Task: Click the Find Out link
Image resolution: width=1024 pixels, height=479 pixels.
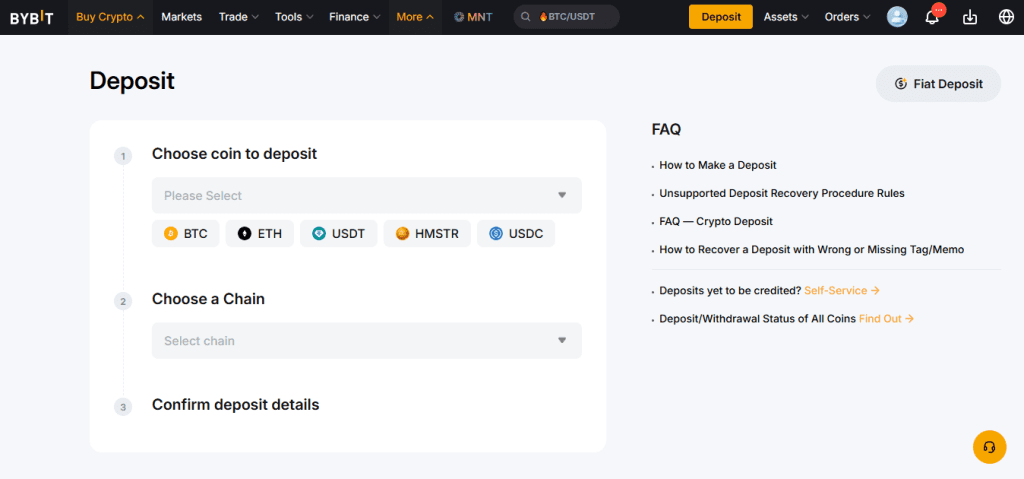Action: pyautogui.click(x=886, y=319)
